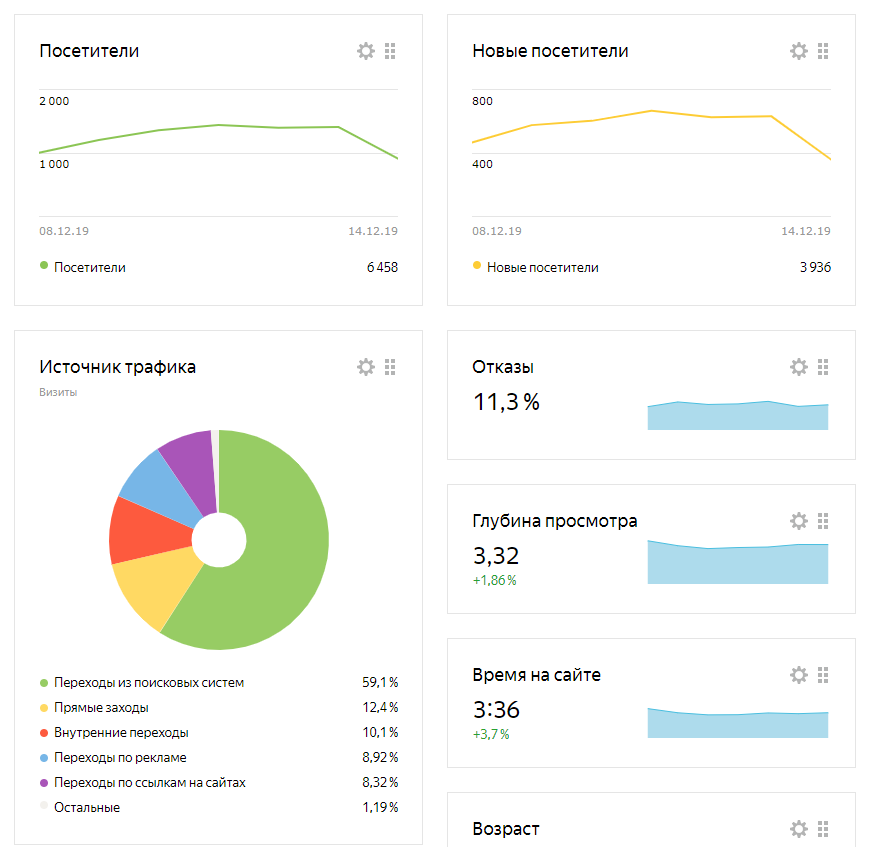
Task: Click the drag handle on the Время на сайте widget
Action: (x=824, y=675)
